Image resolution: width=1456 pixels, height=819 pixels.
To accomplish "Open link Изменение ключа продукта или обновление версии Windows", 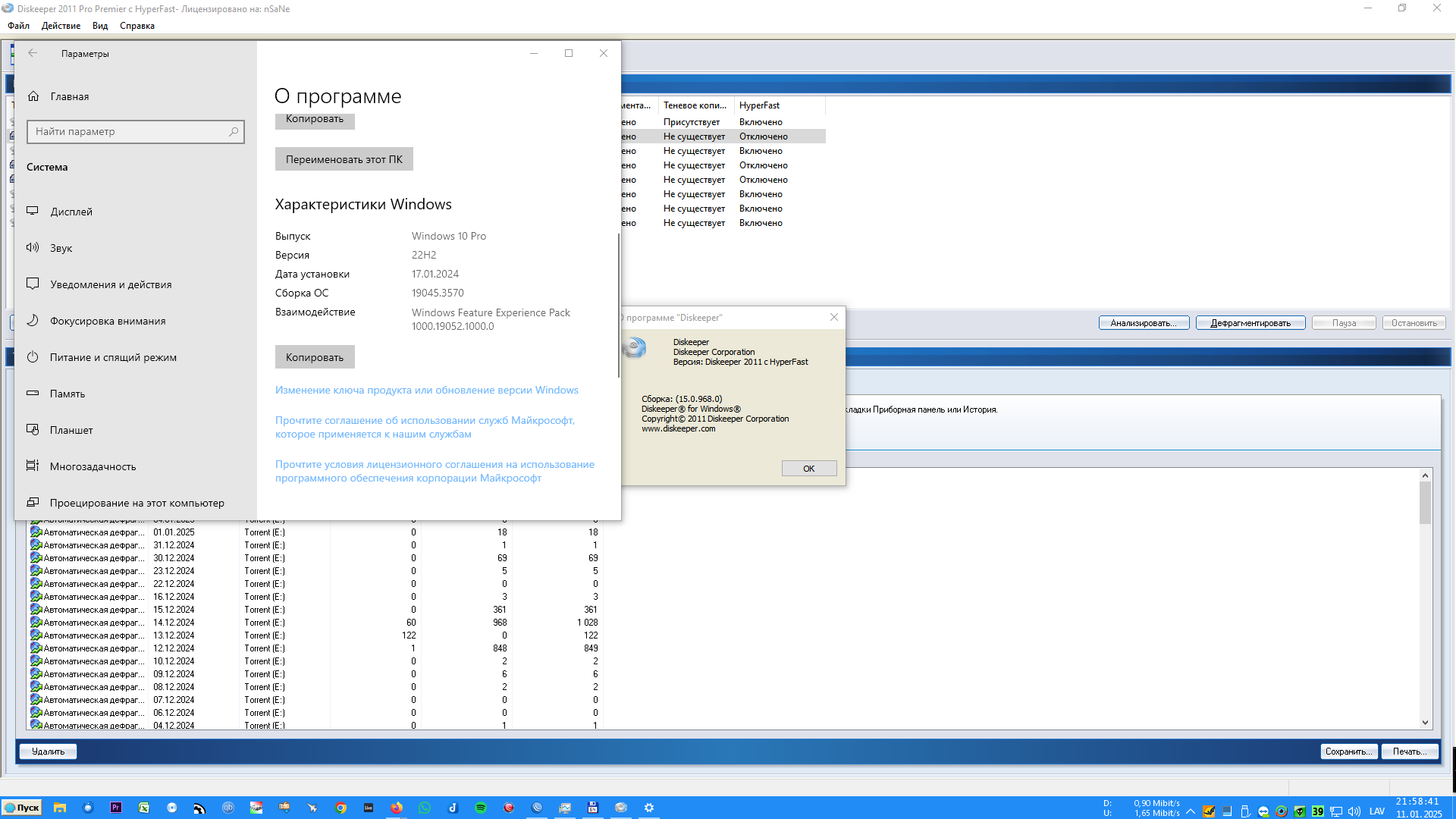I will coord(427,390).
